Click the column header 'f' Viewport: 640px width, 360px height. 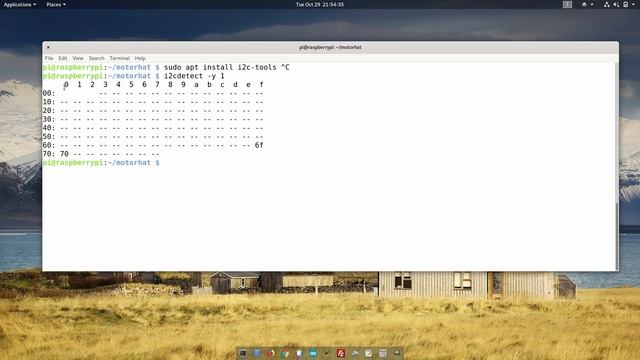tap(262, 84)
